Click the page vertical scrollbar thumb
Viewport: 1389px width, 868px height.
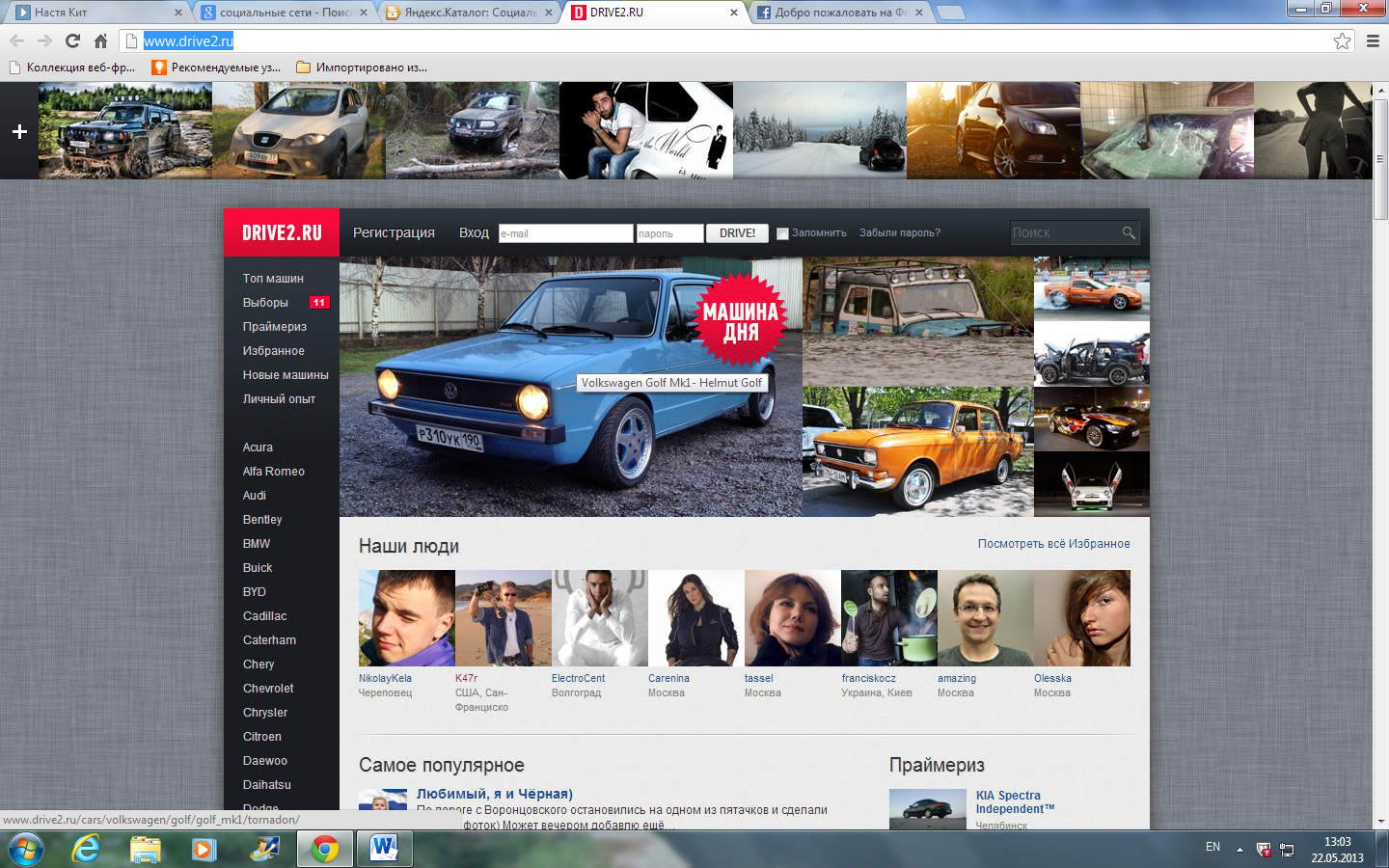[1381, 160]
